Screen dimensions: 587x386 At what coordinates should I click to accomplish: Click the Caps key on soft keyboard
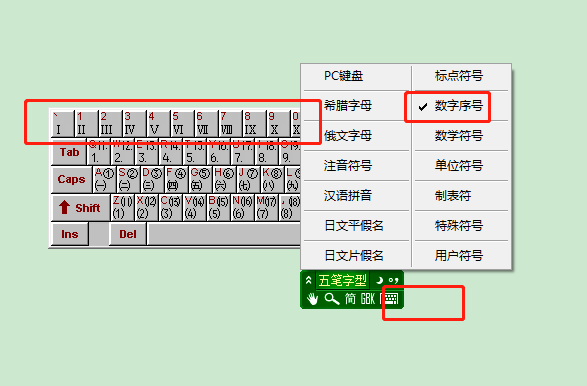pos(72,179)
